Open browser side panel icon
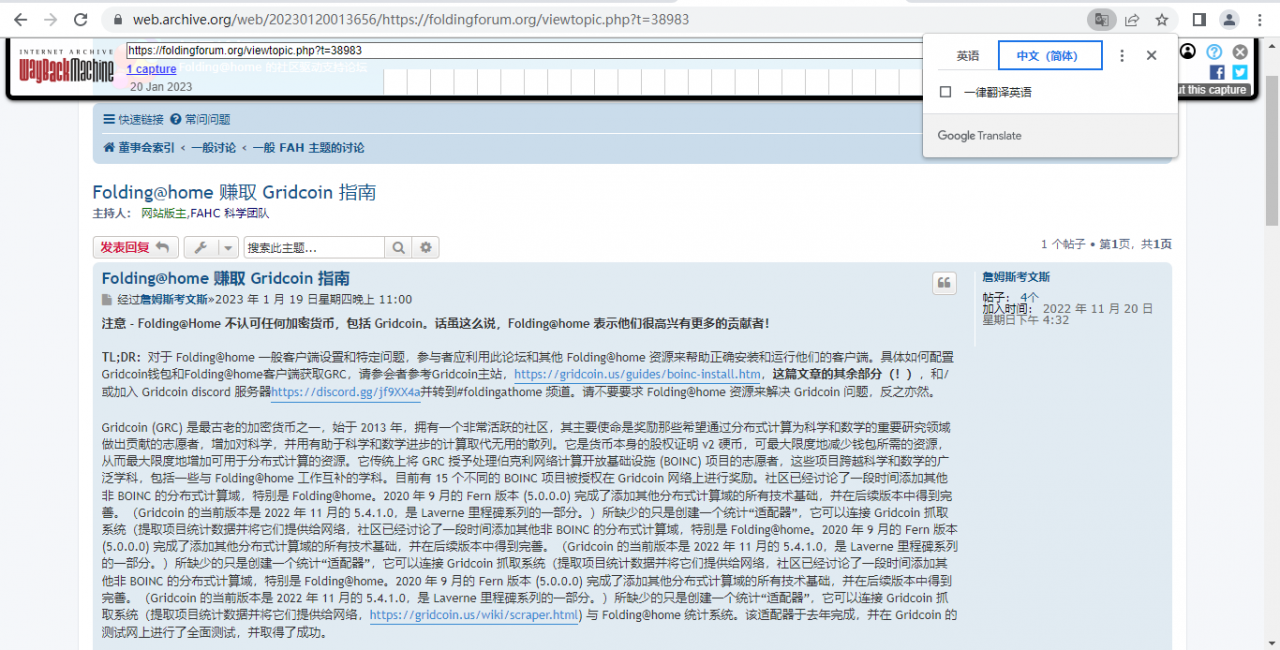Viewport: 1280px width, 650px height. pos(1199,19)
